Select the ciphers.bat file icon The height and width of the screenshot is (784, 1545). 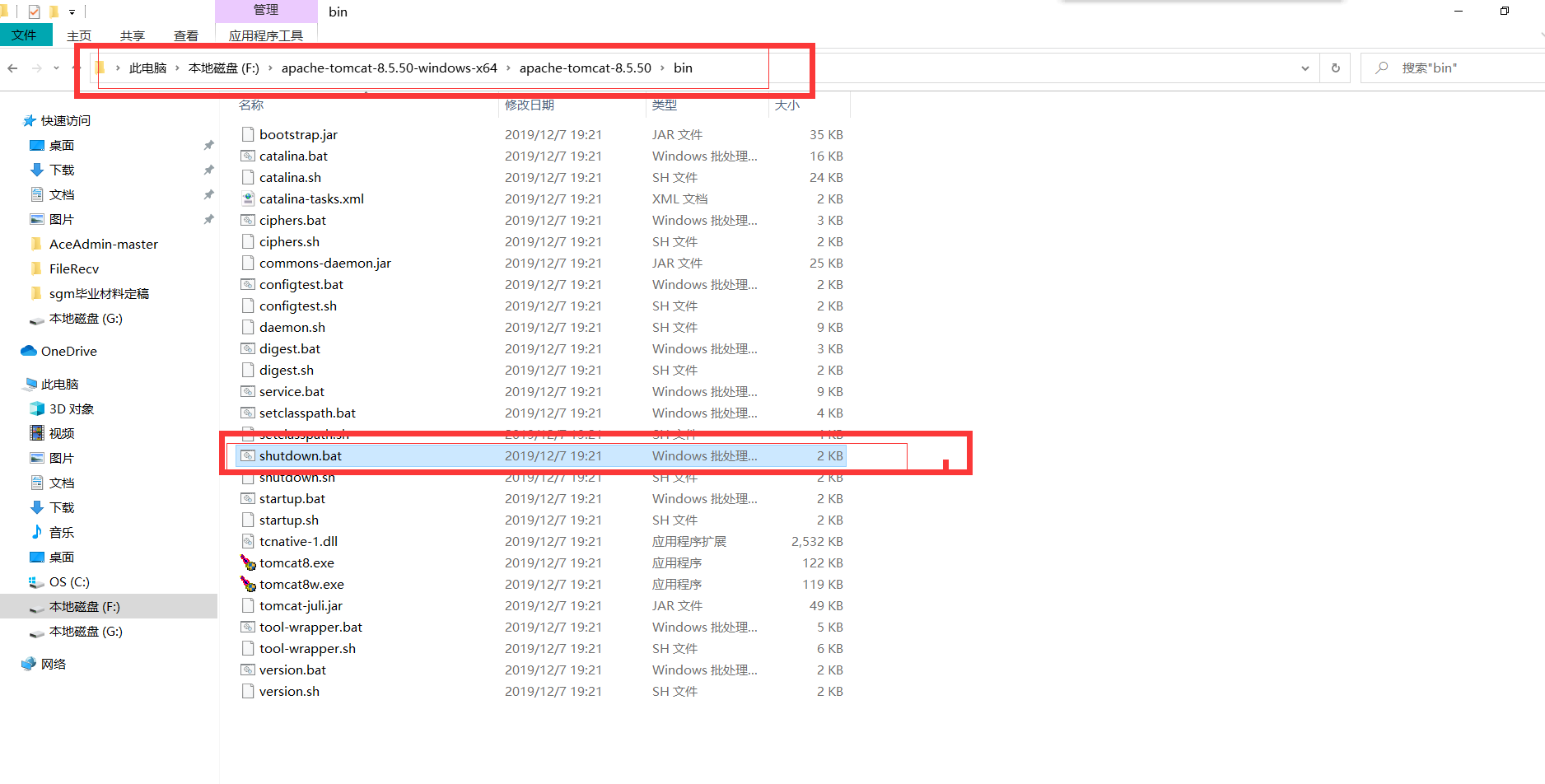click(x=248, y=220)
